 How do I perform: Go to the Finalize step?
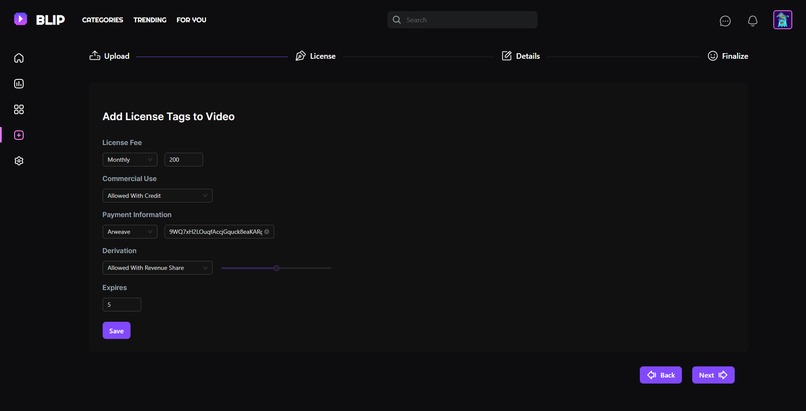[728, 56]
